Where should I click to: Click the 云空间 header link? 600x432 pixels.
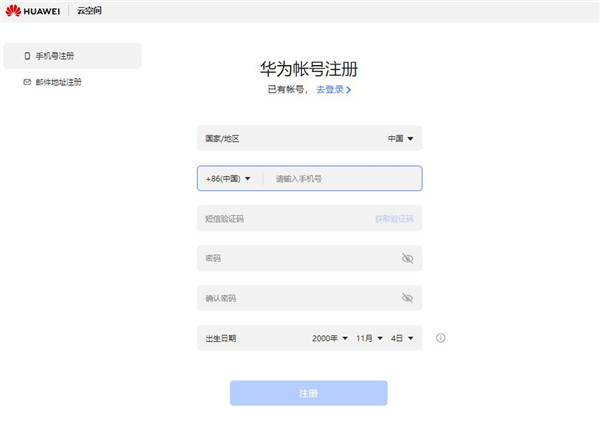click(x=89, y=10)
